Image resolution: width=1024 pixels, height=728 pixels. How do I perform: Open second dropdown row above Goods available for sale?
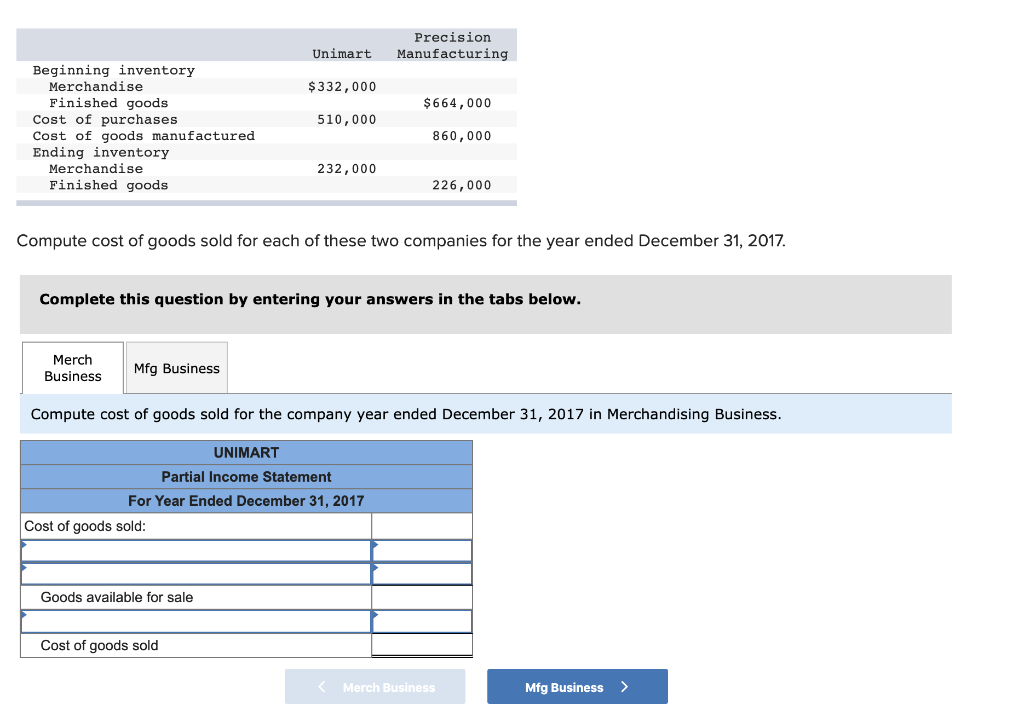point(196,574)
